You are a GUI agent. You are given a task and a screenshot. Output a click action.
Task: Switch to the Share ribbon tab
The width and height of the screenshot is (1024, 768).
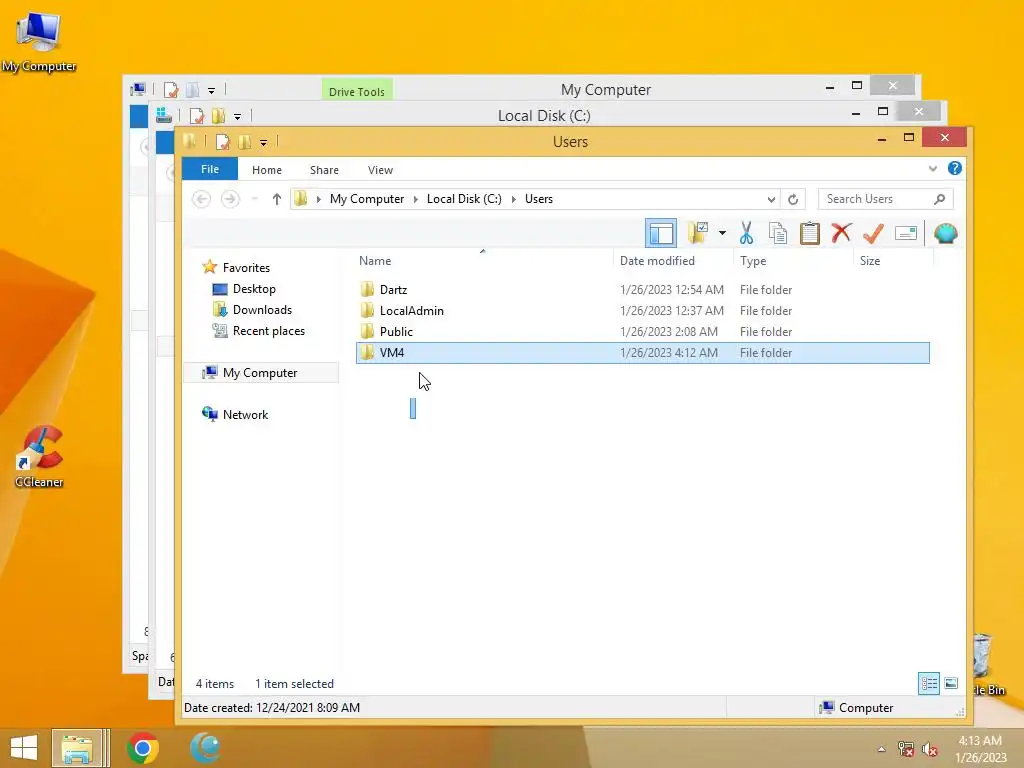tap(324, 170)
